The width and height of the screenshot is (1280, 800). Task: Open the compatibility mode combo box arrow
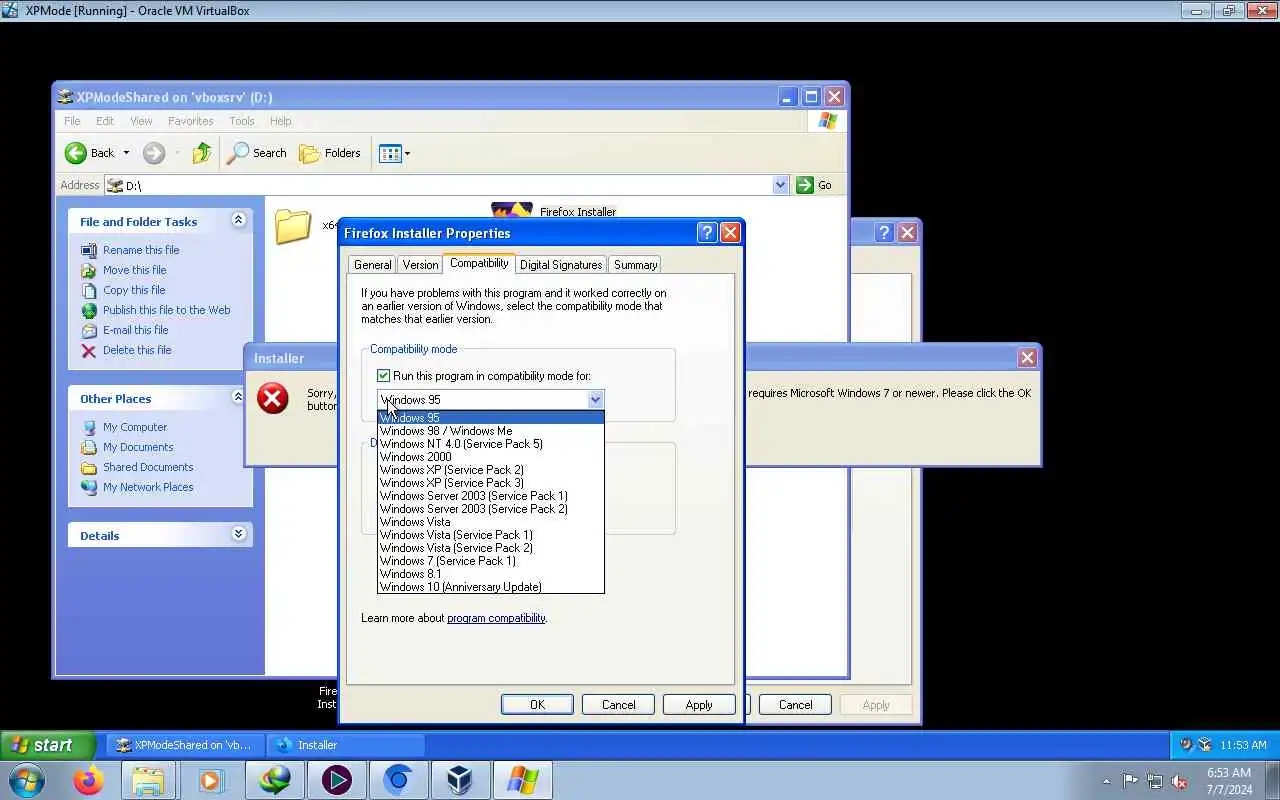click(595, 400)
